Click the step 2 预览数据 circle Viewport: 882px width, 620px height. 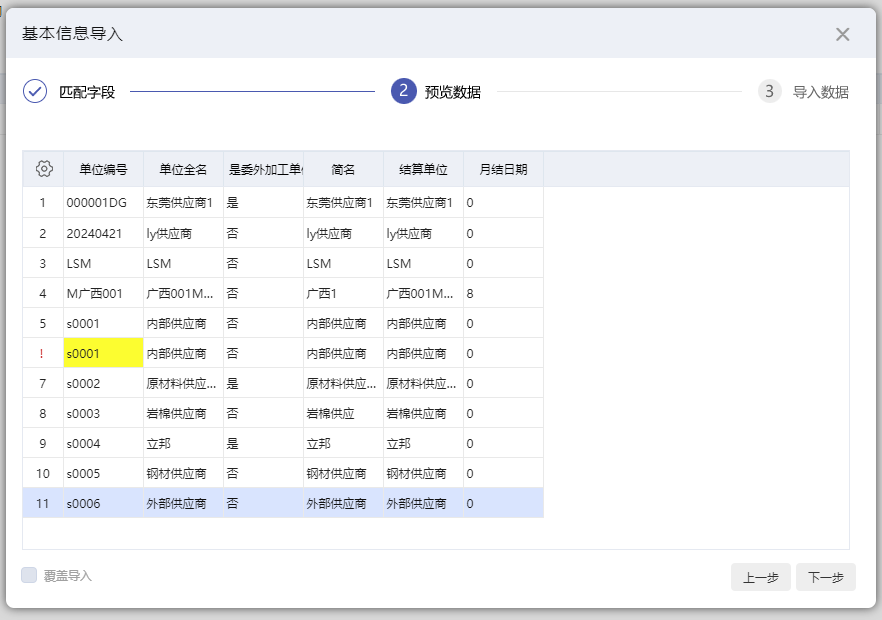(403, 92)
